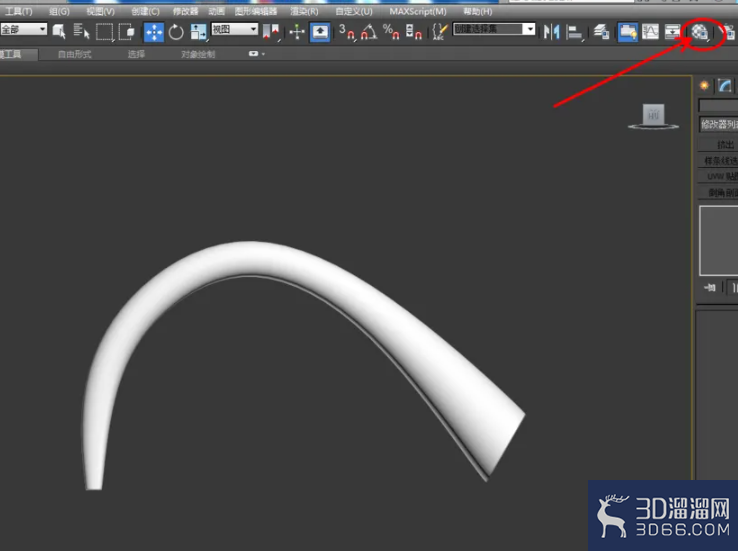Open the Material Editor

click(700, 32)
